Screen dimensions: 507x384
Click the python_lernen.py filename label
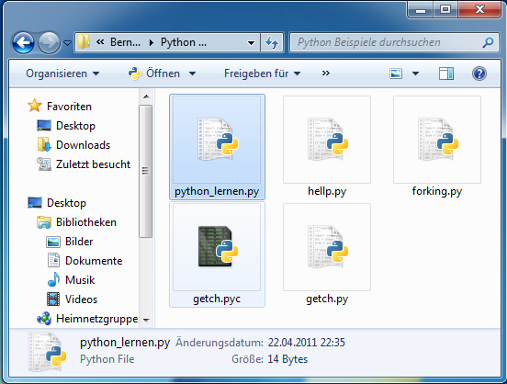coord(217,192)
